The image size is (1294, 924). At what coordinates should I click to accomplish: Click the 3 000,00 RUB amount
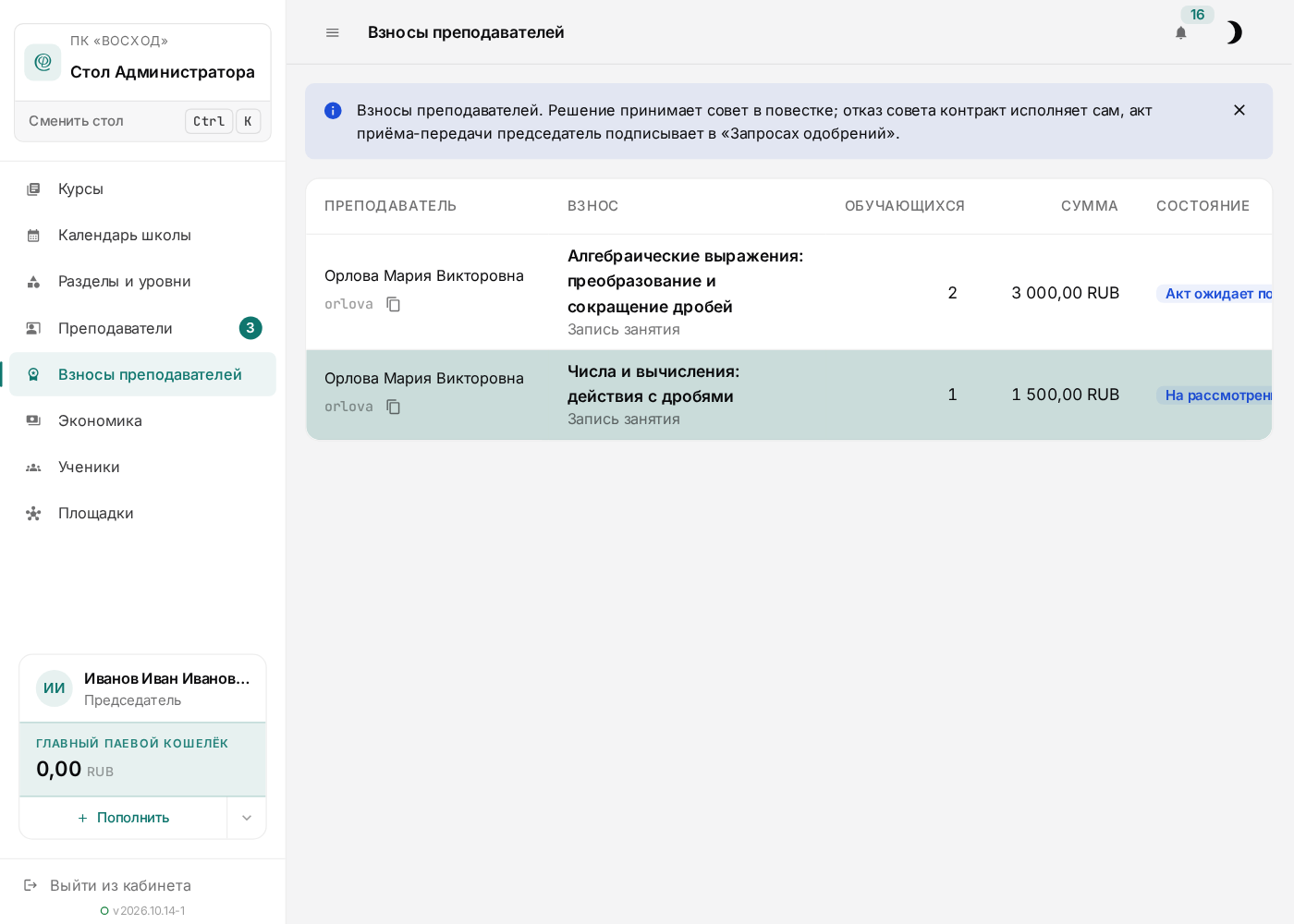point(1065,293)
